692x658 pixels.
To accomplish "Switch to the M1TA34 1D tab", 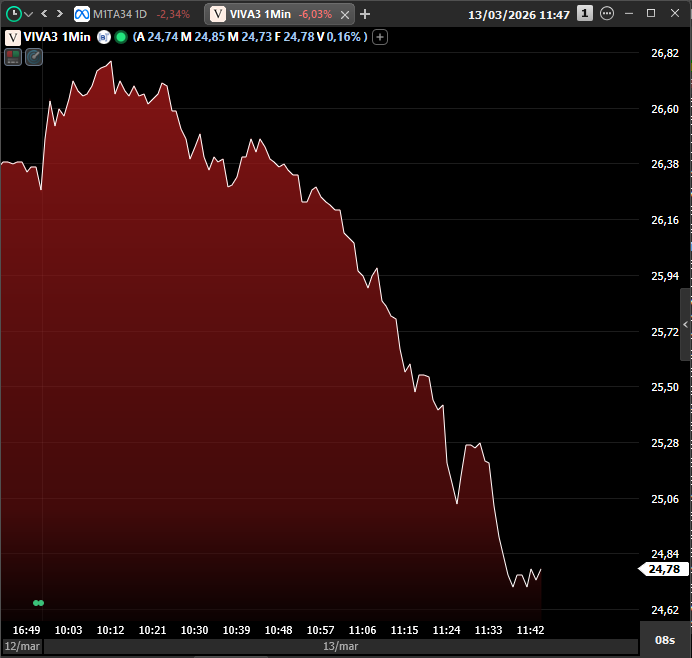I will coord(132,14).
